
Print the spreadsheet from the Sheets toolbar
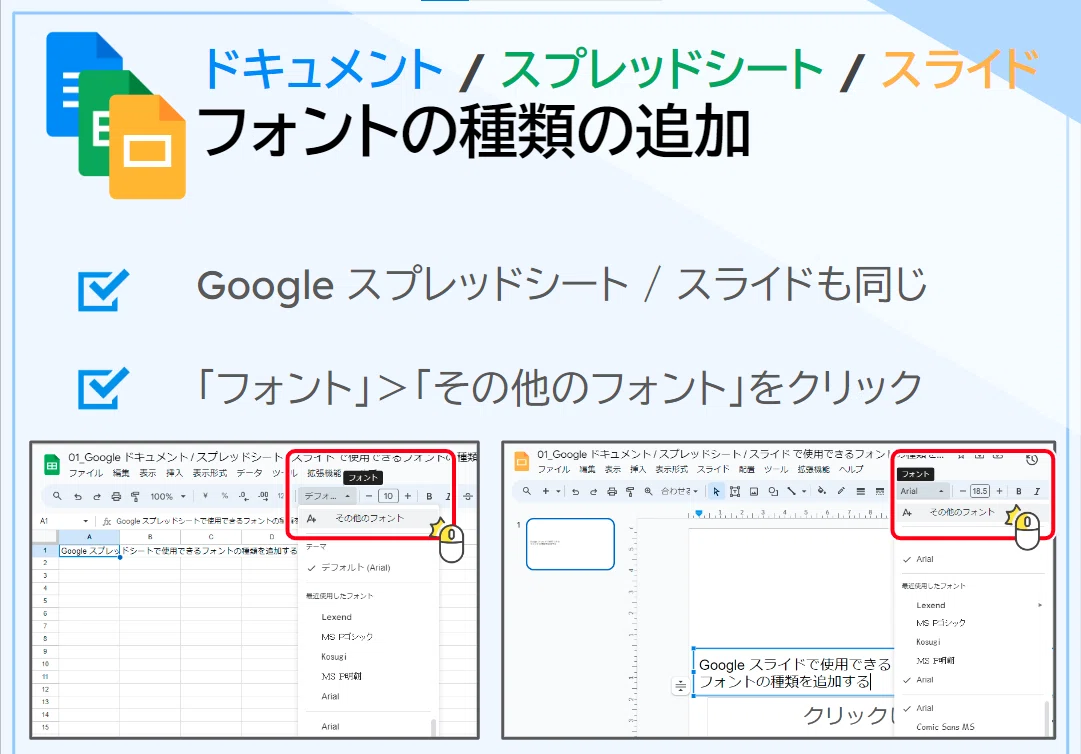point(117,496)
